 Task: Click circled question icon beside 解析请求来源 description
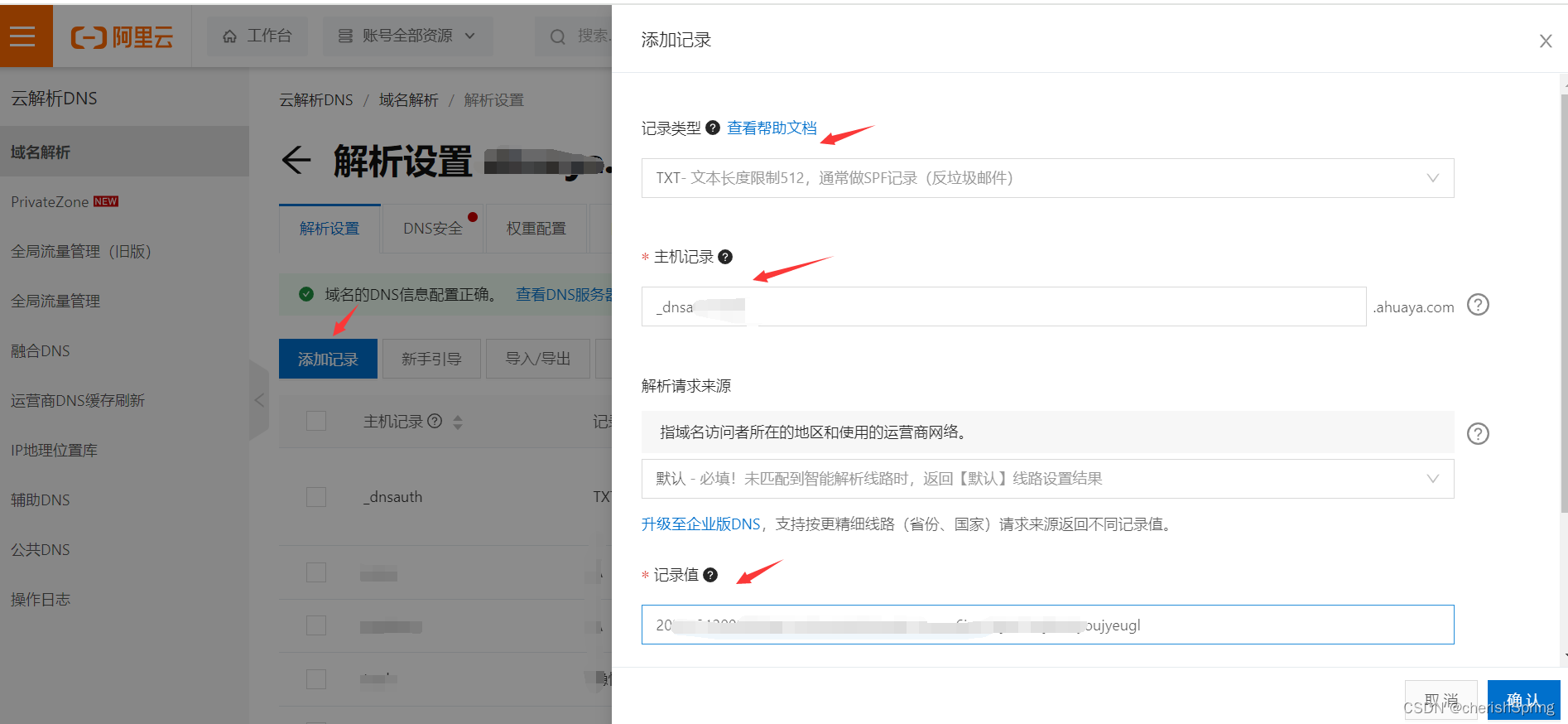pos(1478,433)
